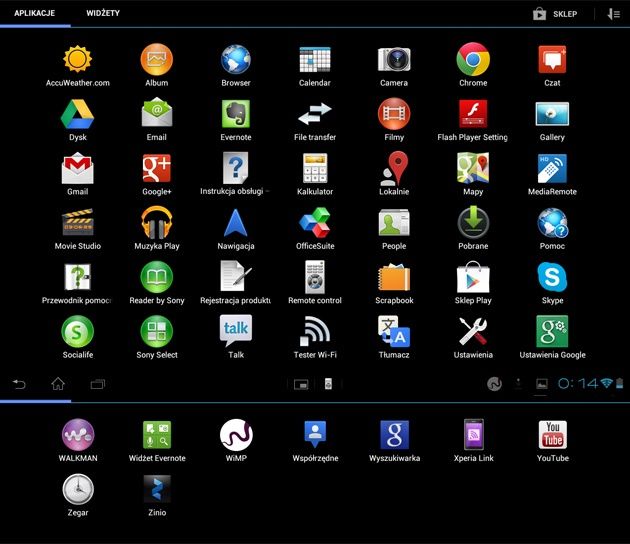Image resolution: width=630 pixels, height=544 pixels.
Task: Start the File transfer app
Action: click(315, 114)
